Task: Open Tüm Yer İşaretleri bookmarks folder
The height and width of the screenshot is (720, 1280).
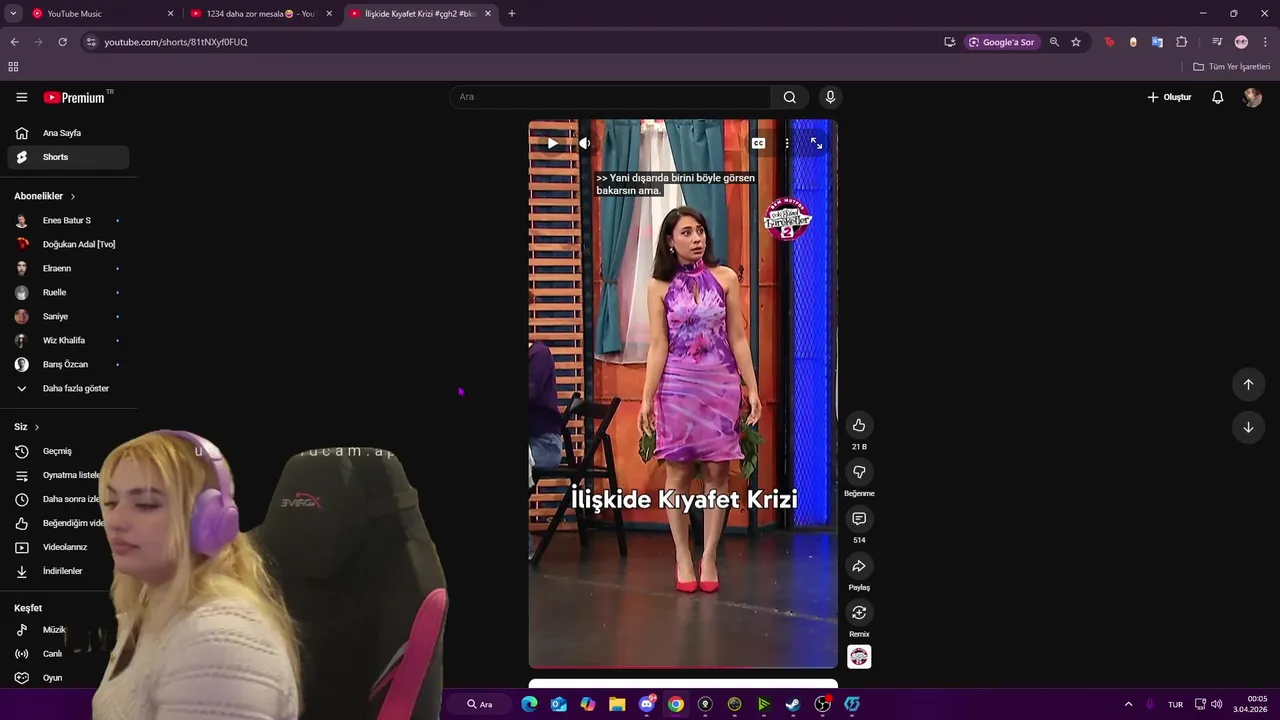Action: point(1232,67)
